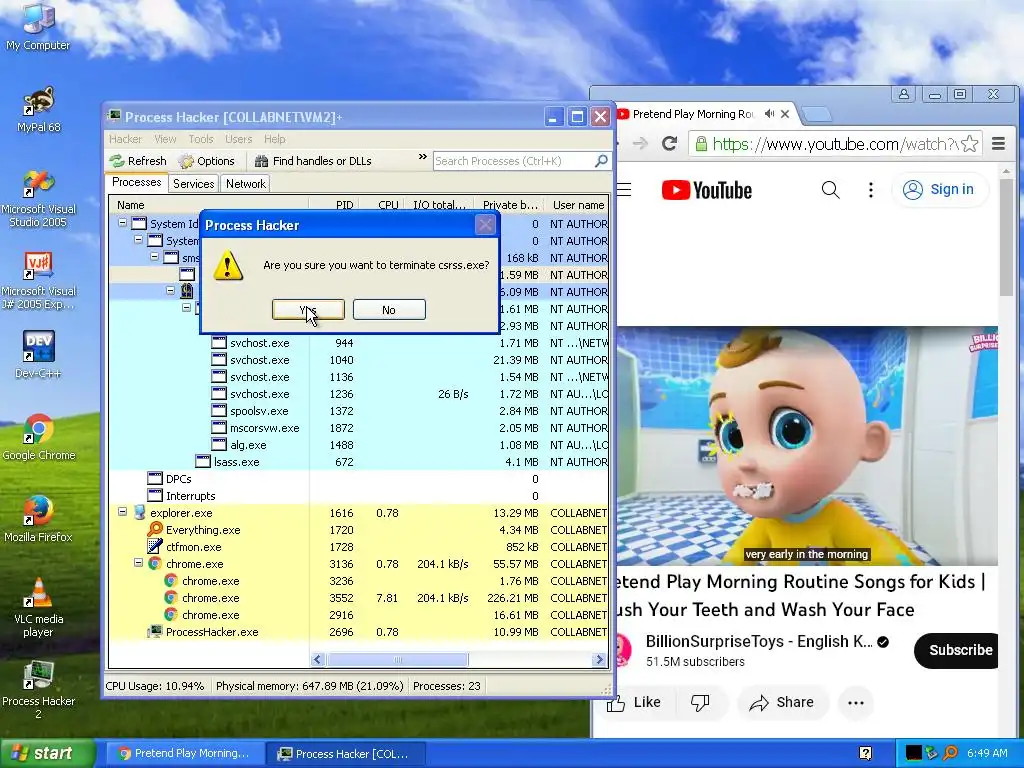Select the ProcessHacker.exe process row
Viewport: 1024px width, 768px height.
(358, 632)
